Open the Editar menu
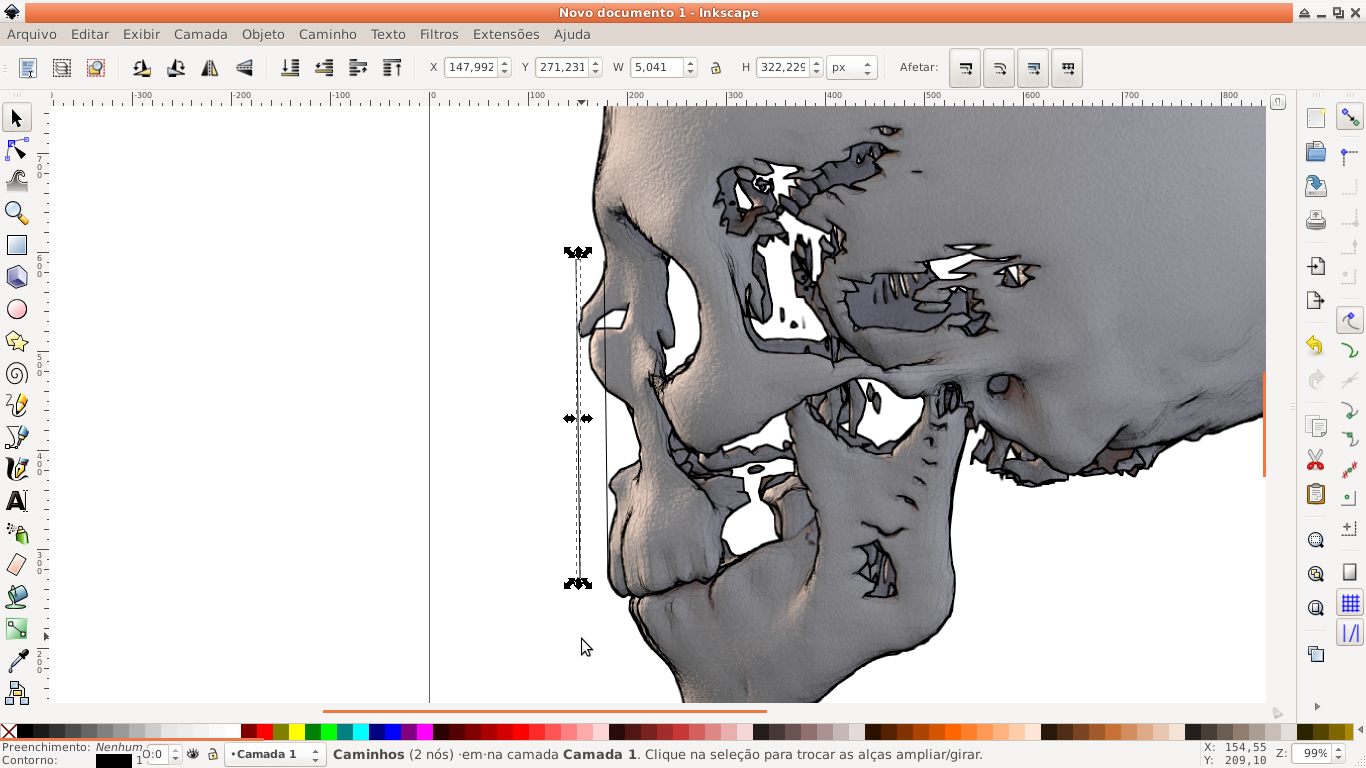The width and height of the screenshot is (1366, 768). (x=90, y=34)
